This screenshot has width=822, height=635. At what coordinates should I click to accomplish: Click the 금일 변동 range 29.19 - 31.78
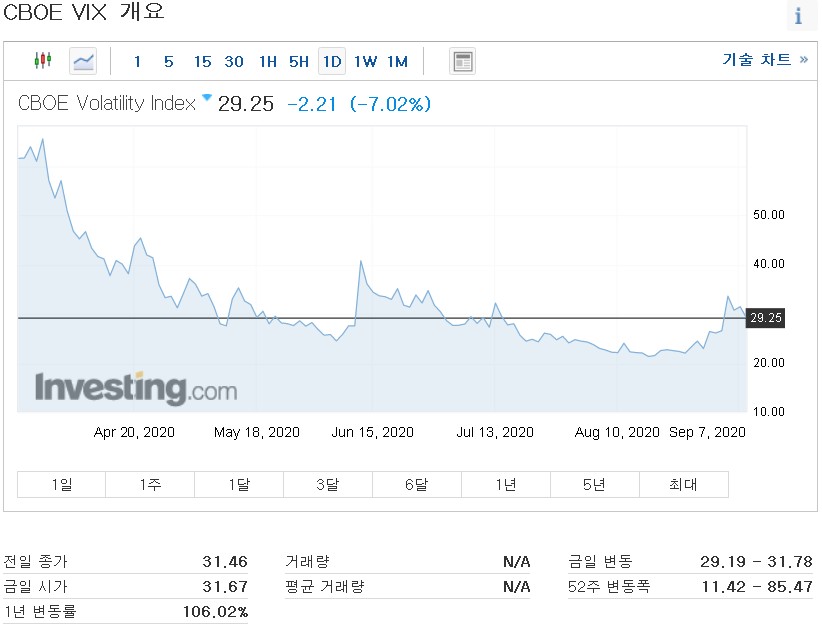(x=756, y=562)
